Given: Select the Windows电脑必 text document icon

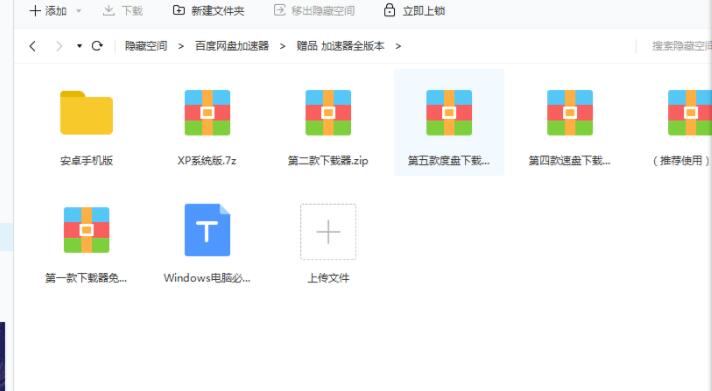Looking at the screenshot, I should pyautogui.click(x=207, y=230).
